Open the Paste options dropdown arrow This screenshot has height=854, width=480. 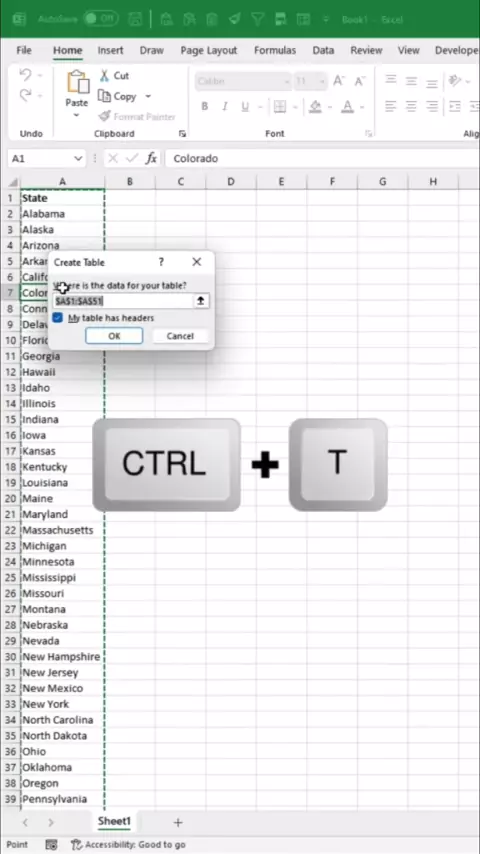pos(77,115)
